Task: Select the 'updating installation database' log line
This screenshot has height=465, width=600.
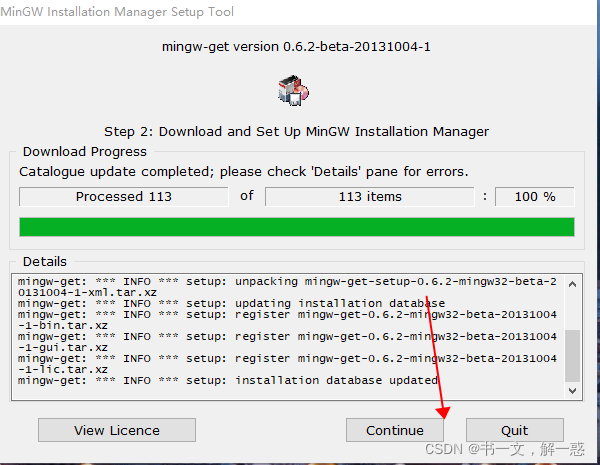Action: (x=340, y=303)
